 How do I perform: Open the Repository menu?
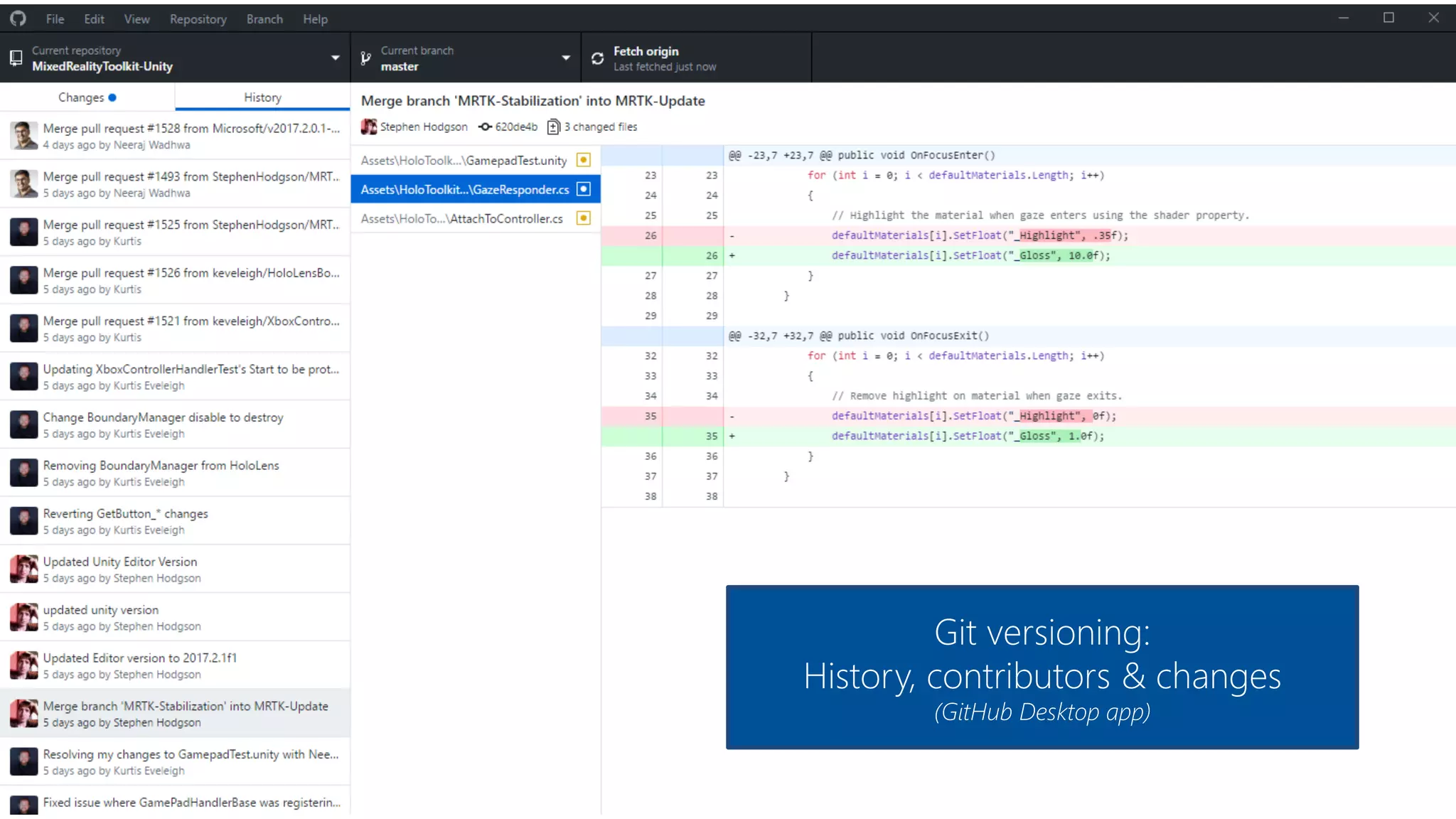[x=198, y=19]
